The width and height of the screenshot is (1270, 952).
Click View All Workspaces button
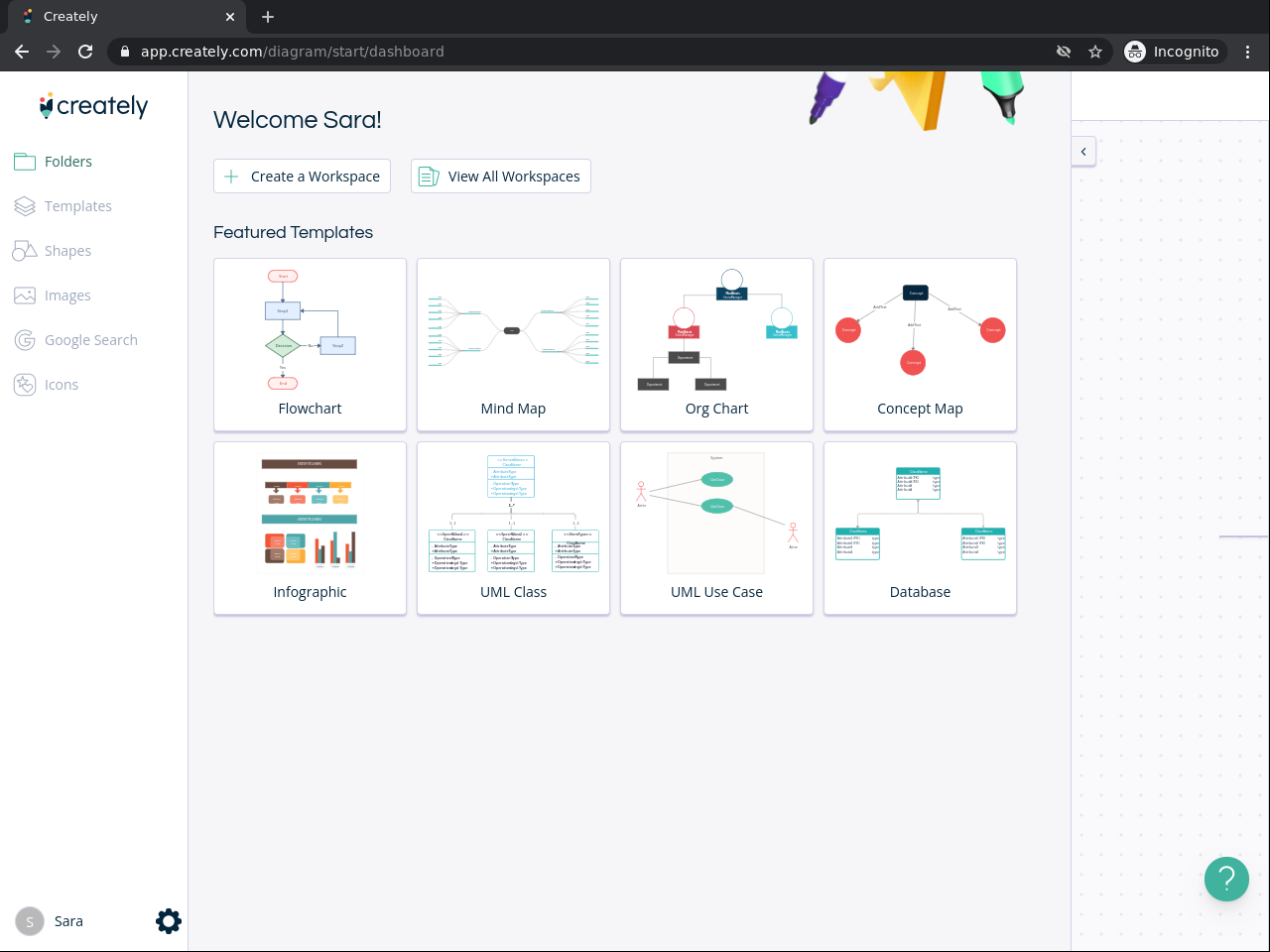tap(501, 177)
